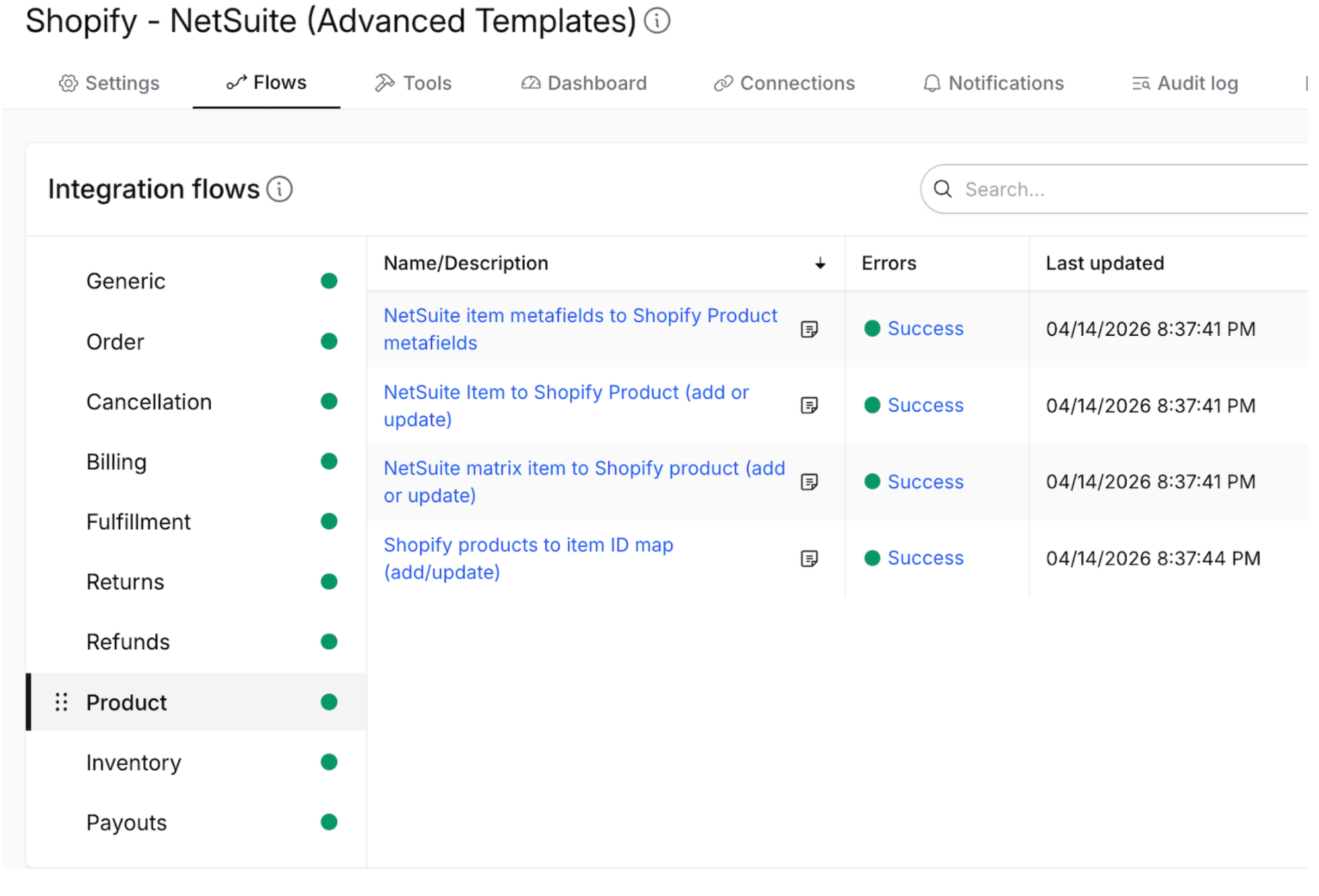Click the green status dot for Payouts

(x=329, y=822)
